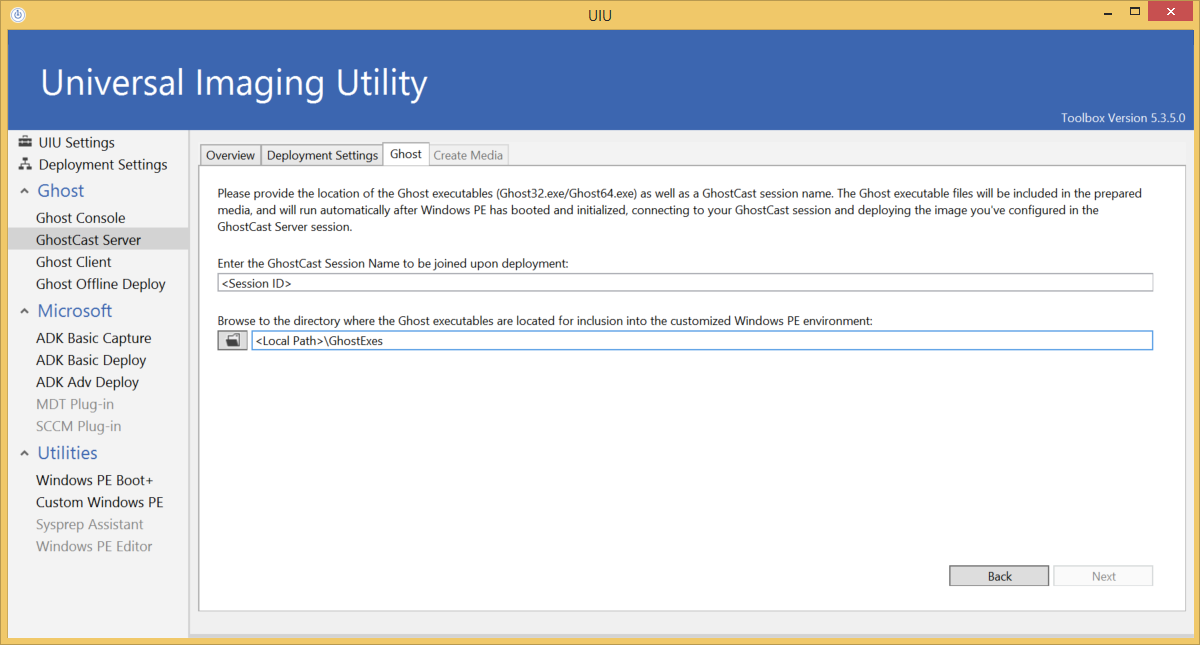Switch to the Deployment Settings tab
The width and height of the screenshot is (1200, 645).
tap(322, 155)
